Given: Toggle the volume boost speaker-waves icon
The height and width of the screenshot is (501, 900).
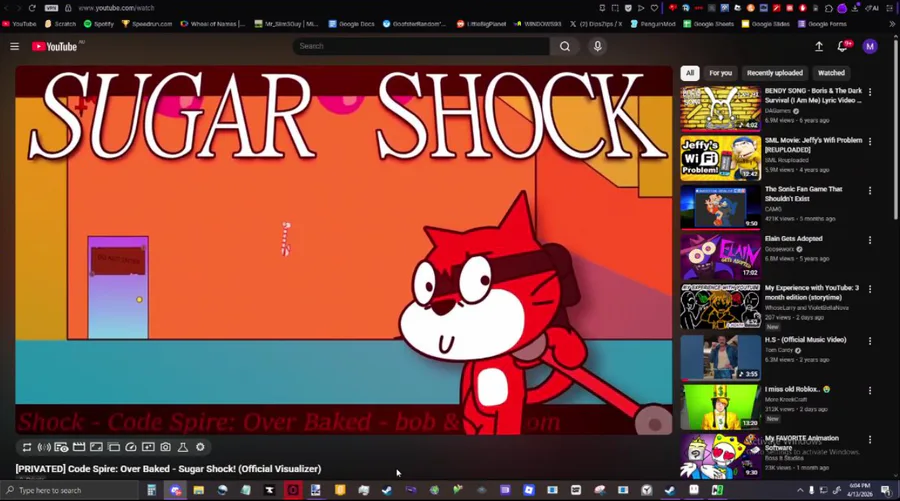Looking at the screenshot, I should click(44, 447).
